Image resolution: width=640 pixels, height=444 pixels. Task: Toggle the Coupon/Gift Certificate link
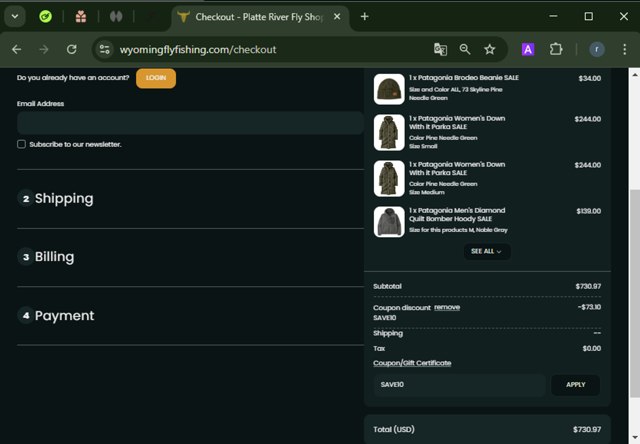412,363
